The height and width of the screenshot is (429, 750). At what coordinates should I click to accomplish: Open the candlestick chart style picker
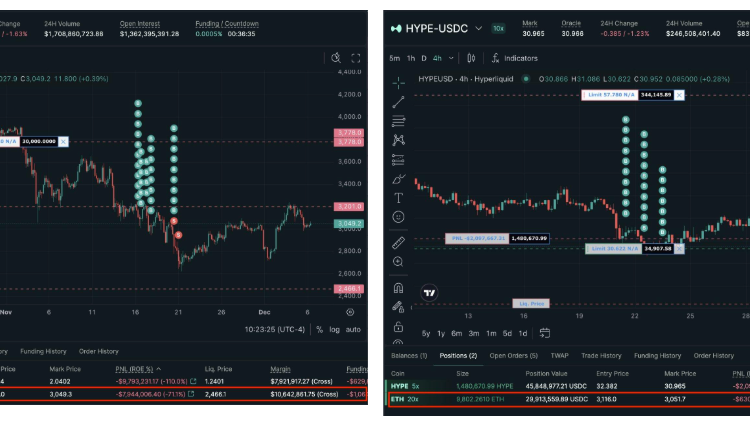470,58
